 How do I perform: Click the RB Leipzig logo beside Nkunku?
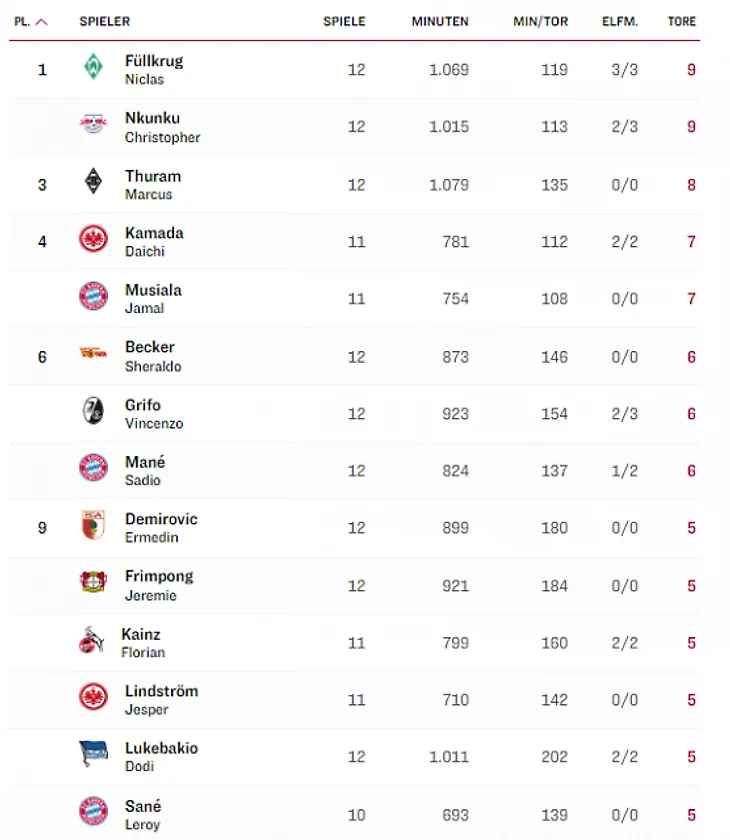(93, 124)
